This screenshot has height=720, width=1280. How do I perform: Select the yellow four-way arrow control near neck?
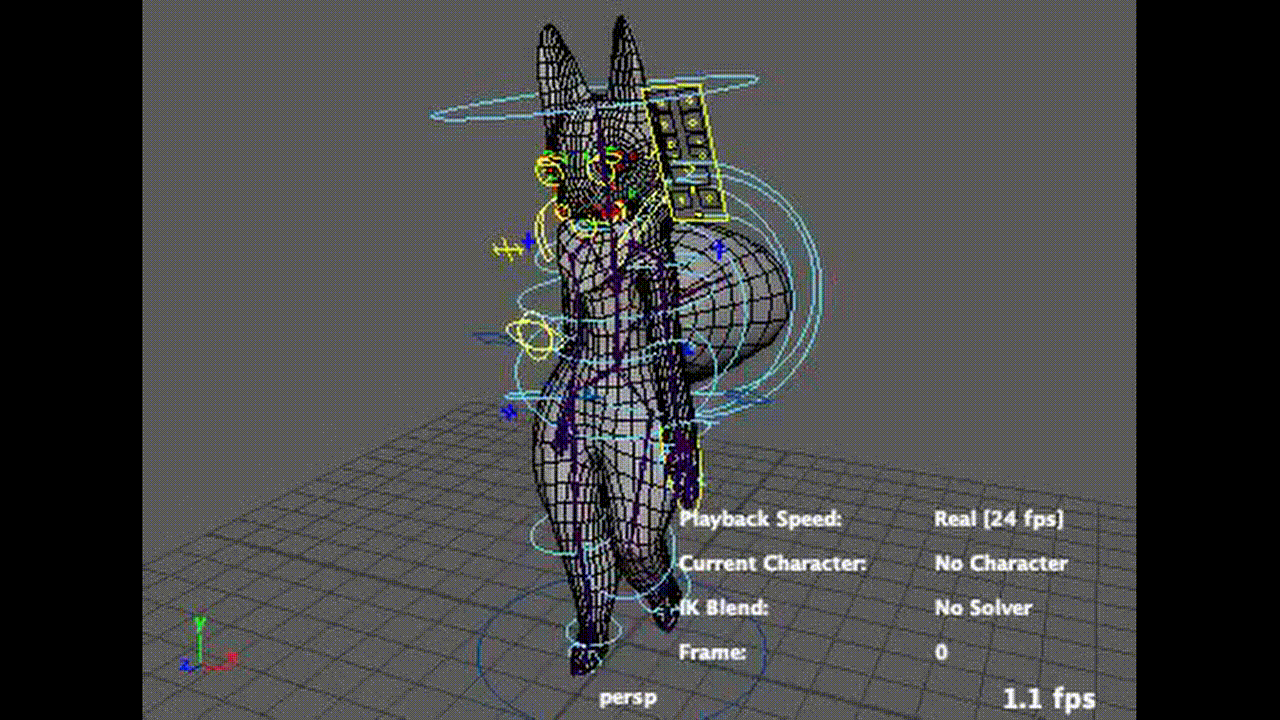click(506, 250)
